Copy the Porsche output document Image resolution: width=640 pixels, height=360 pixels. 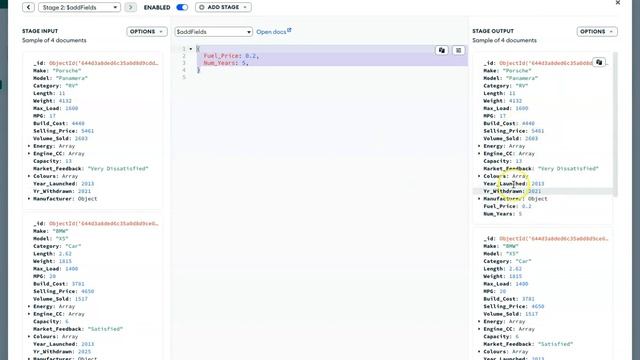pyautogui.click(x=599, y=62)
